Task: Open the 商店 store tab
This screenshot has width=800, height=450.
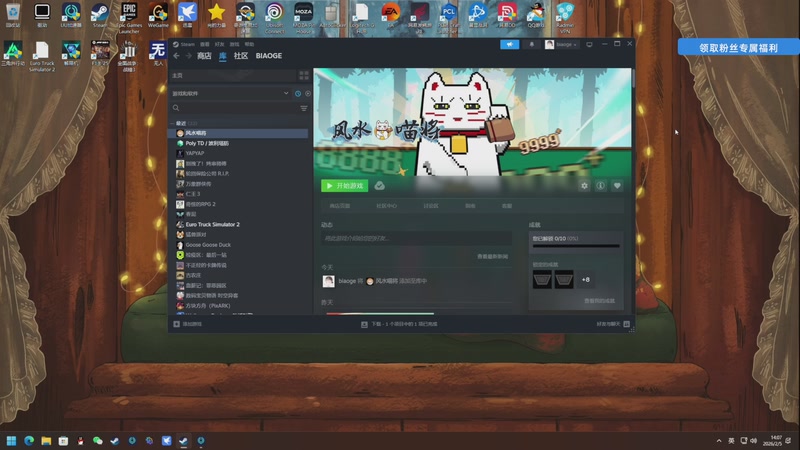Action: pyautogui.click(x=204, y=56)
